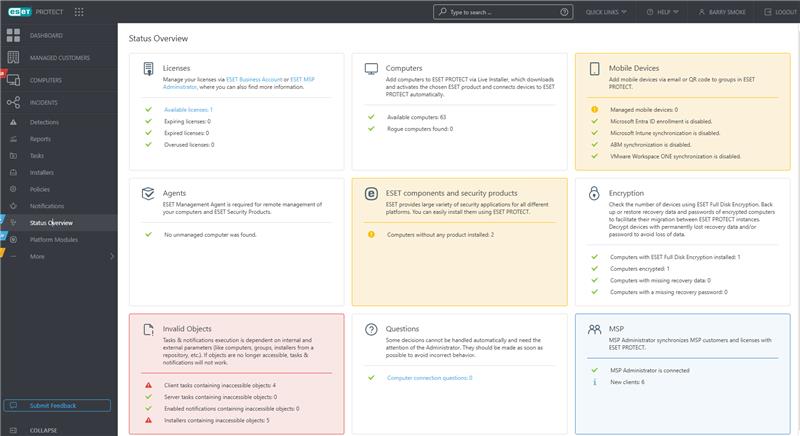The height and width of the screenshot is (436, 800).
Task: Click the Encryption padlock tile icon
Action: pos(594,193)
